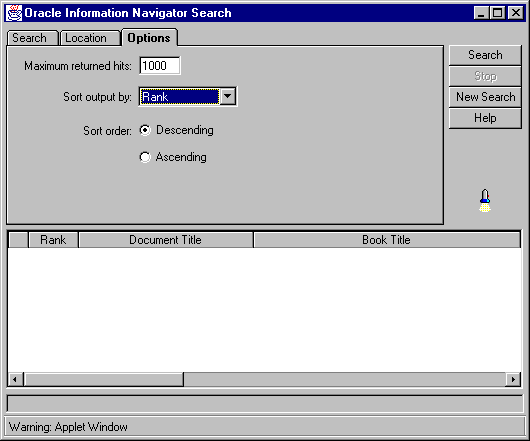Click the 'Sort output by:' label

pos(97,97)
